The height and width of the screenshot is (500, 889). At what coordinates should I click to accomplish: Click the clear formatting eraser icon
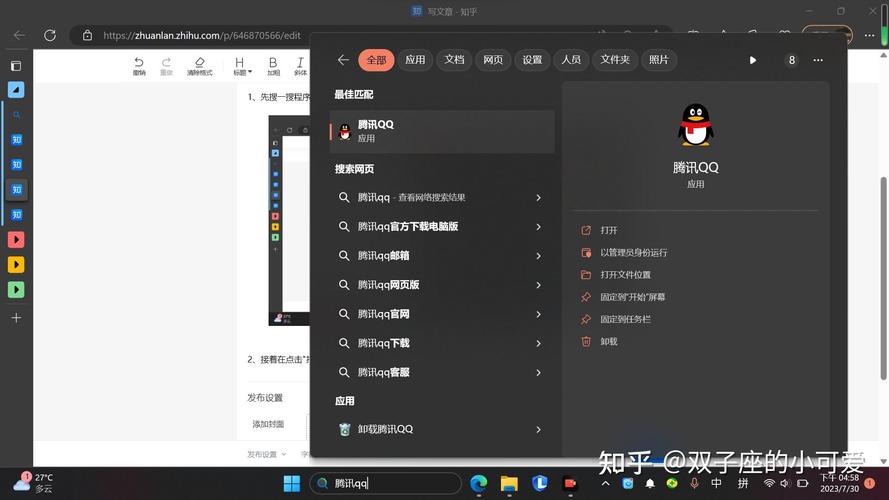click(x=200, y=66)
